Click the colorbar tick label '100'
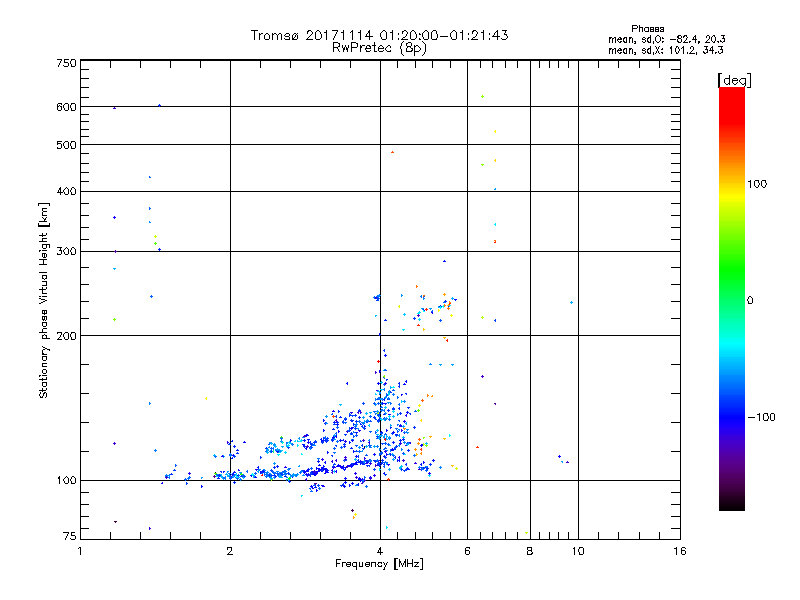Viewport: 800px width, 600px height. pyautogui.click(x=757, y=184)
